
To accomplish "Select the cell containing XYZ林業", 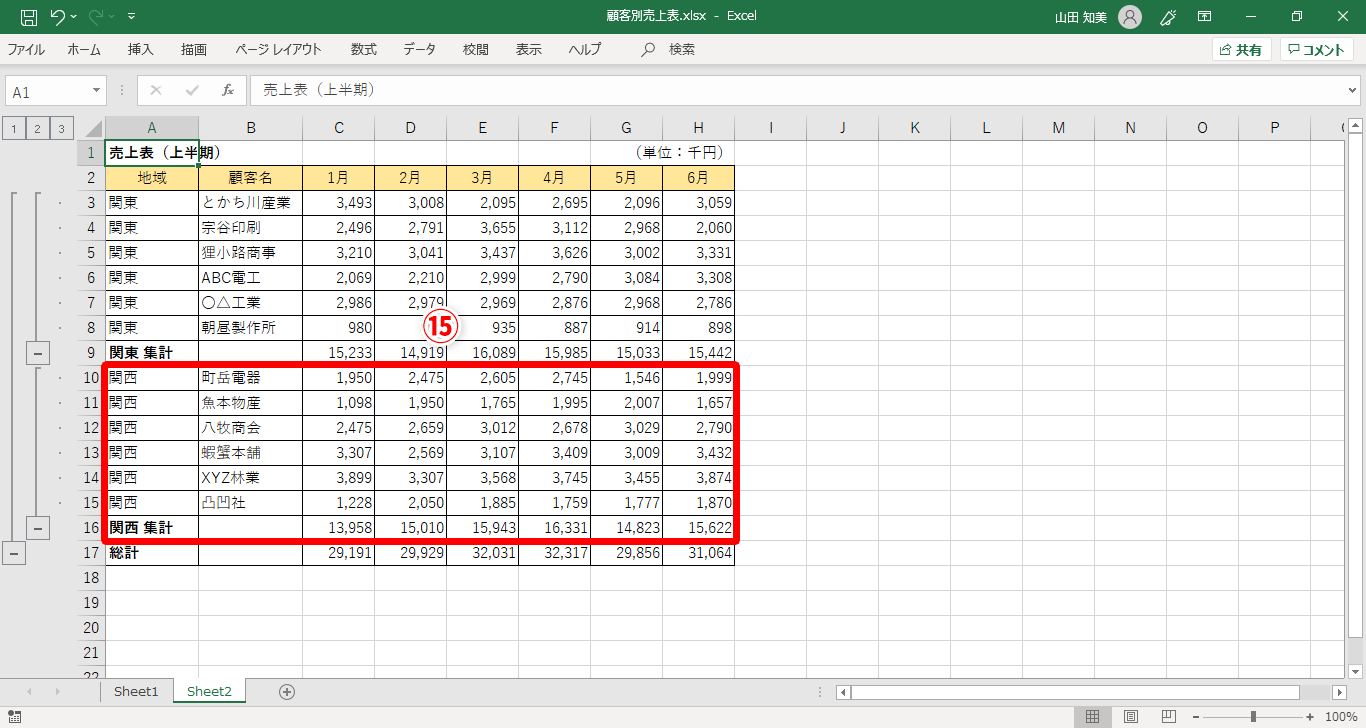I will point(251,478).
